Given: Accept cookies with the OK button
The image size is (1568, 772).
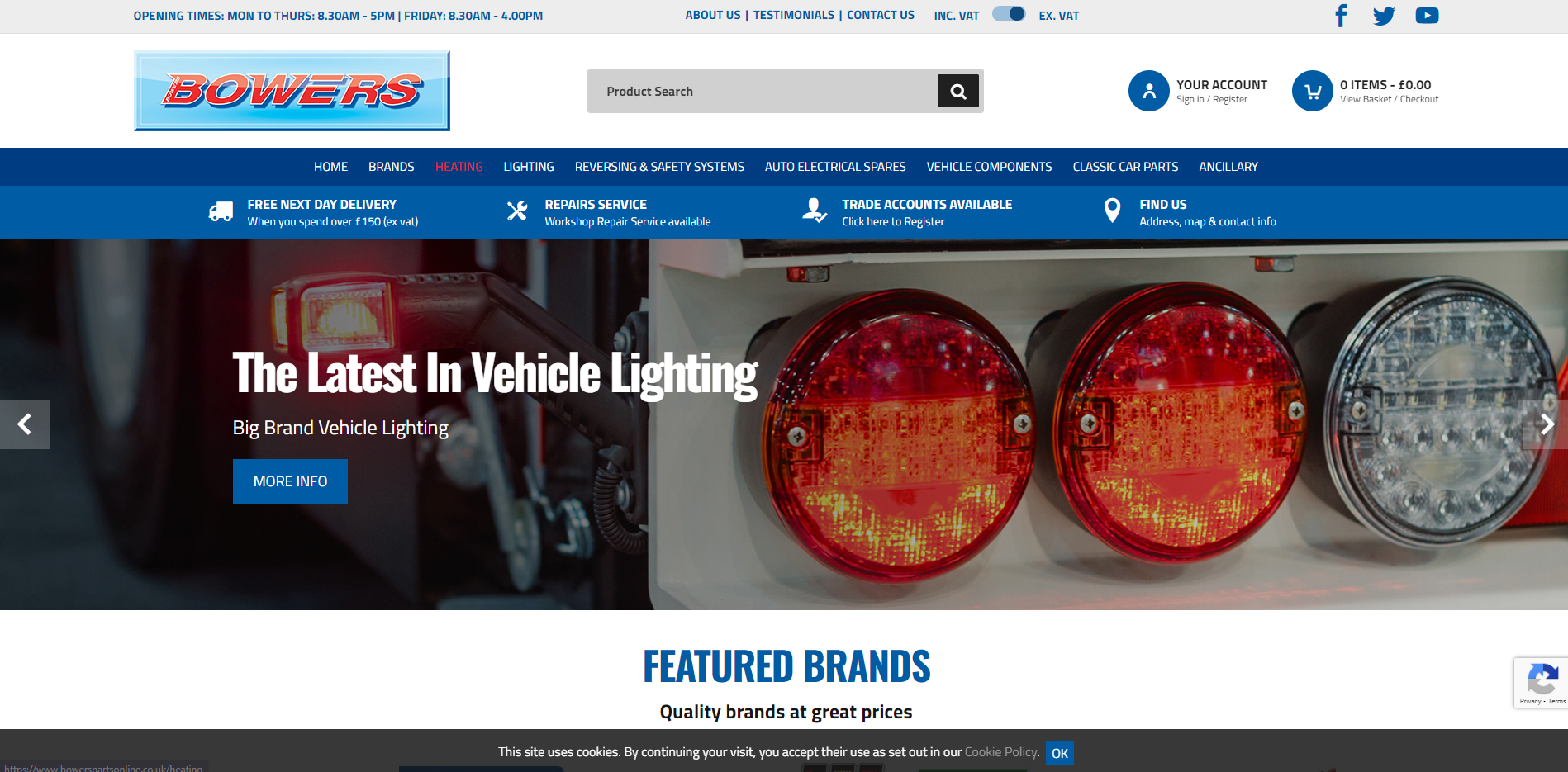Looking at the screenshot, I should tap(1059, 753).
